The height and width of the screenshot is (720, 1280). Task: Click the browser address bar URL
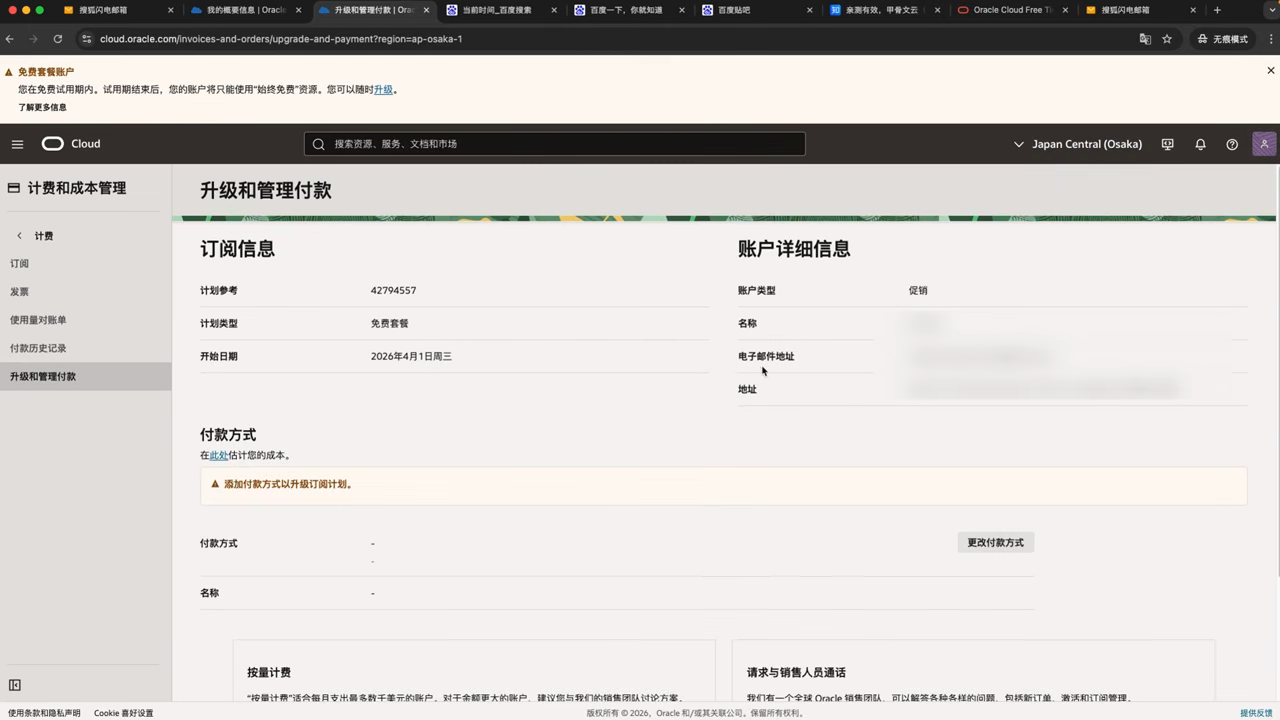281,39
